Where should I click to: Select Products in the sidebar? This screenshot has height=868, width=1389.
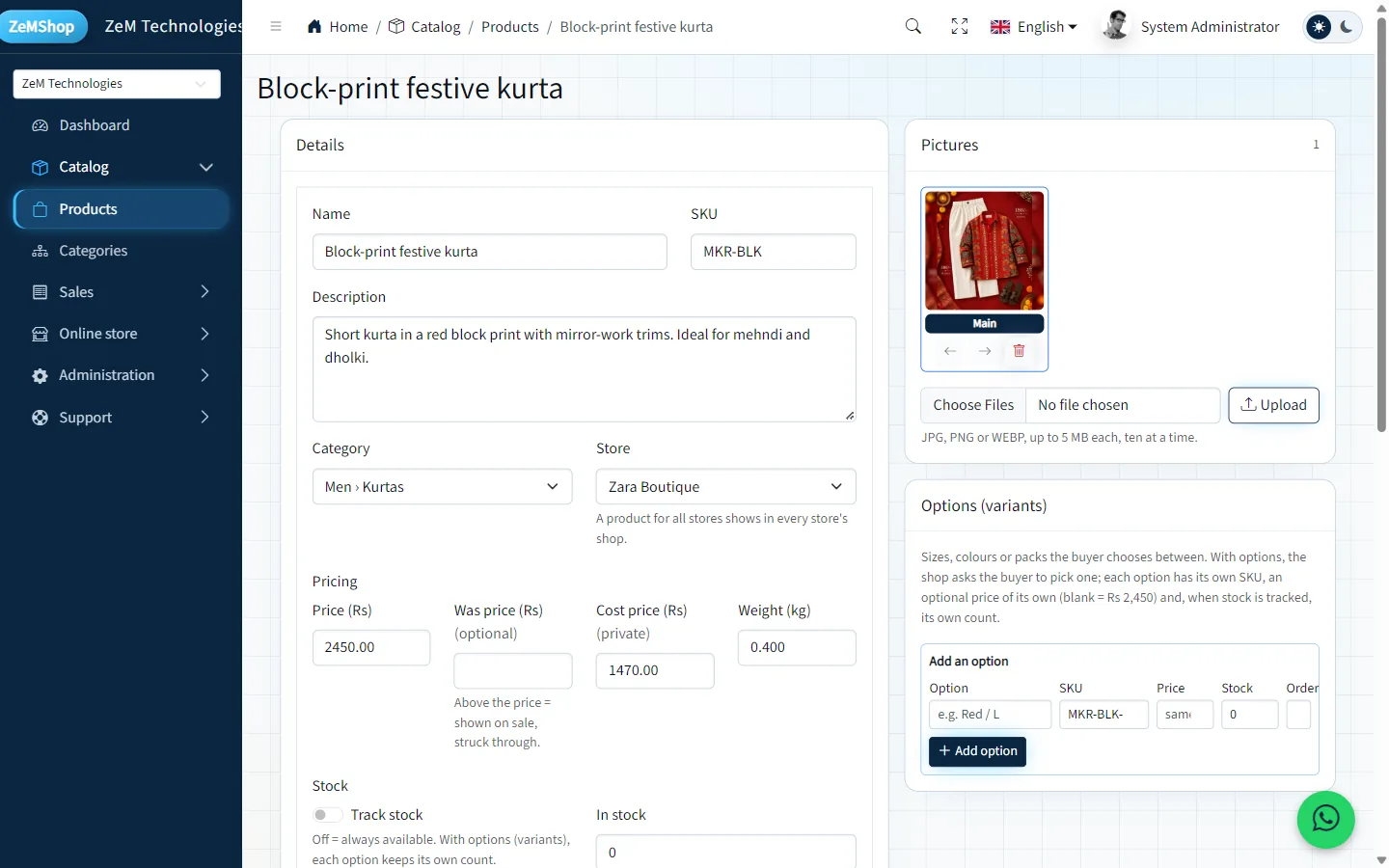[122, 209]
